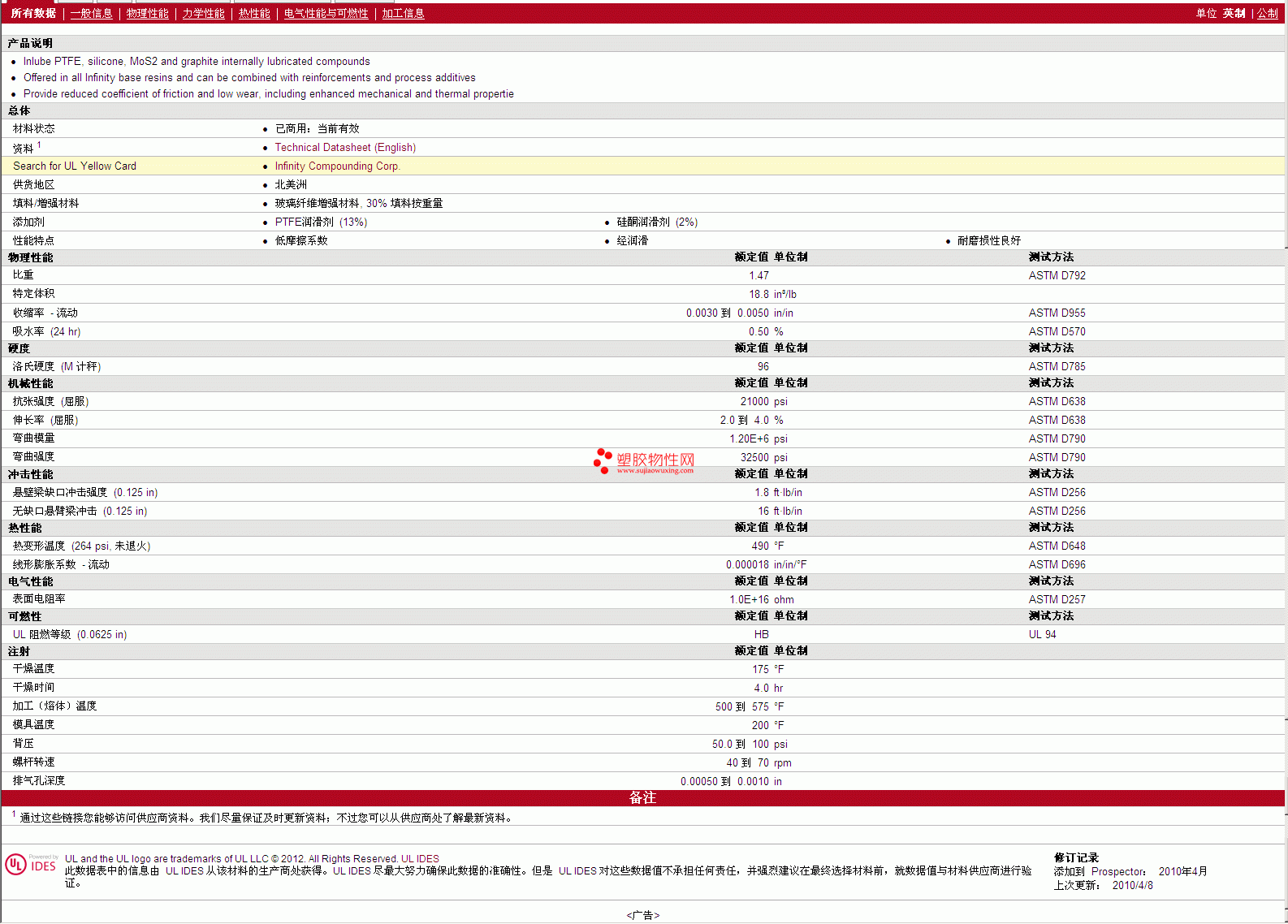Viewport: 1288px width, 924px height.
Task: Click the 悬壁梁缺口冲击强度 value 1.8
Action: point(762,493)
